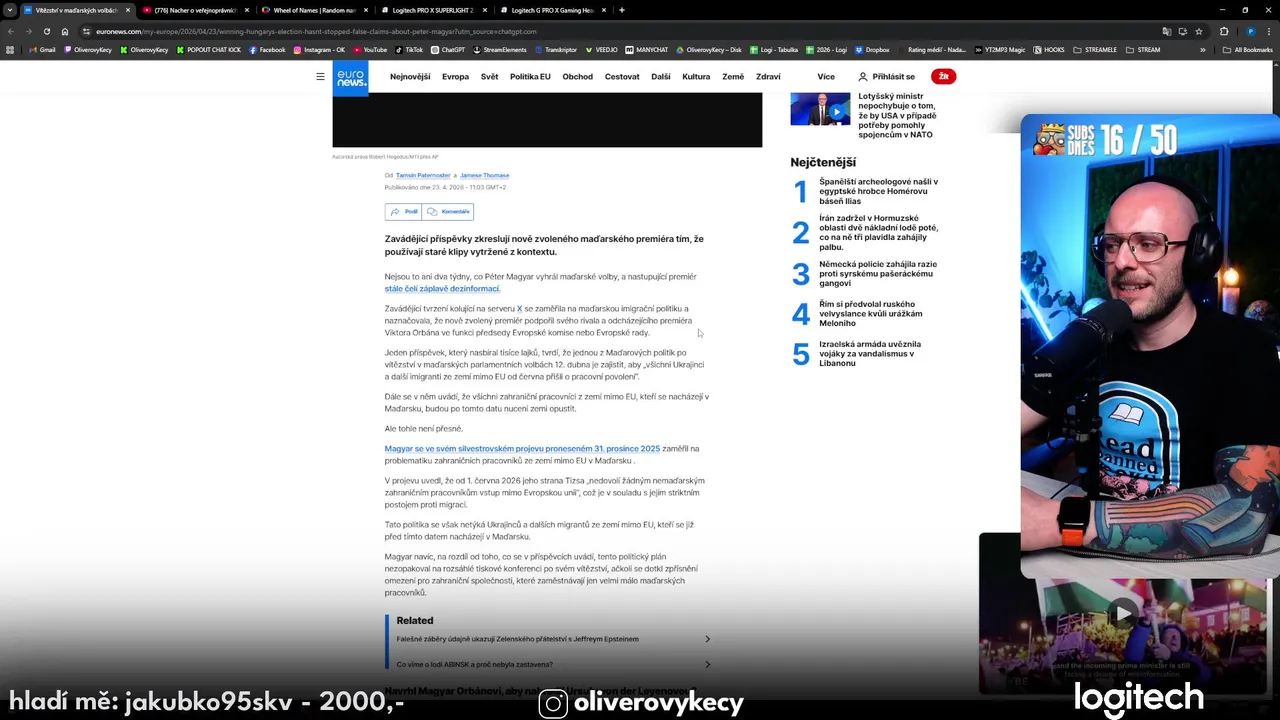Screen dimensions: 1280x720
Task: Open the Transkriptor bookmark
Action: coord(555,49)
